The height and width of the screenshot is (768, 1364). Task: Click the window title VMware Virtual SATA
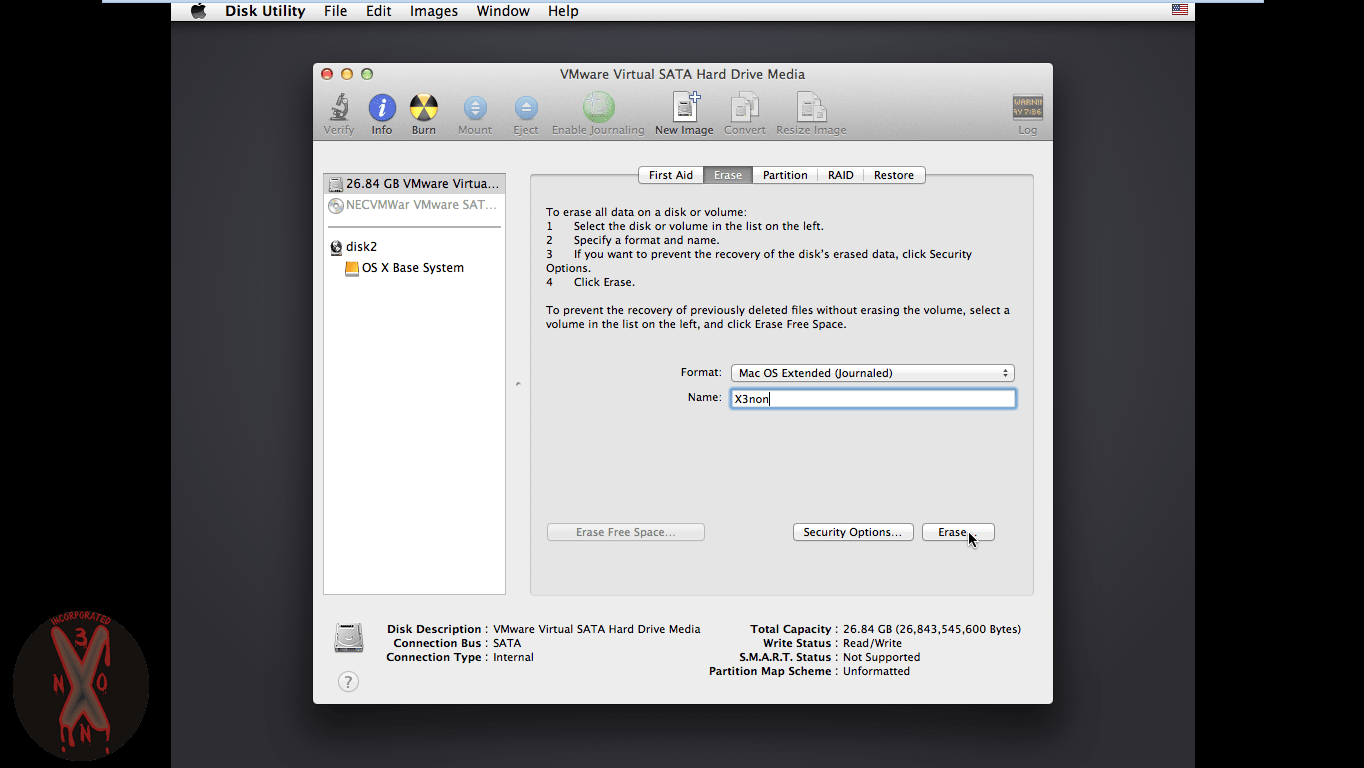point(682,74)
